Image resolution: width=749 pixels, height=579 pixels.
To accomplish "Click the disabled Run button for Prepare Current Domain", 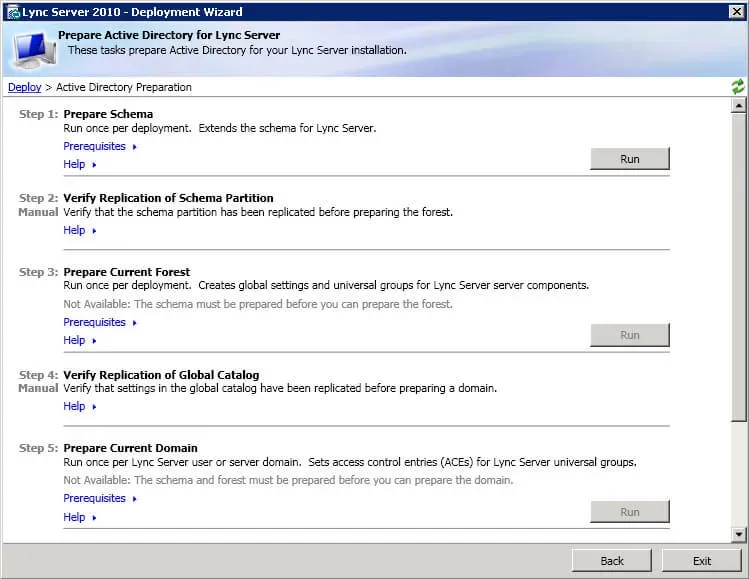I will [630, 512].
